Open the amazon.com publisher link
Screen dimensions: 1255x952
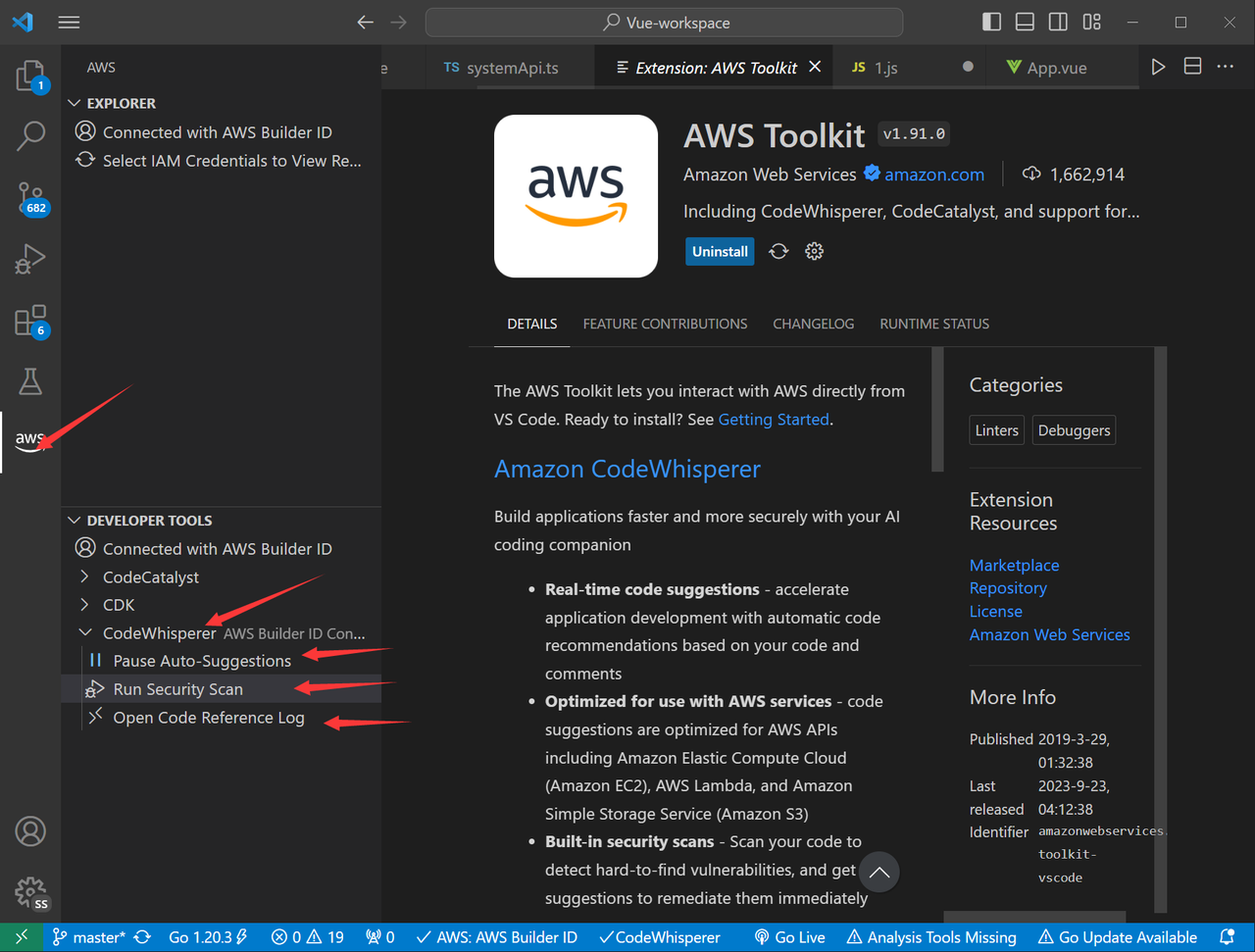[934, 175]
